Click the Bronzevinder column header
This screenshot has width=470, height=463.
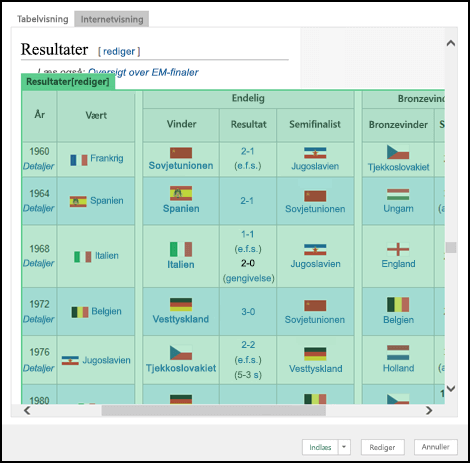tap(398, 125)
